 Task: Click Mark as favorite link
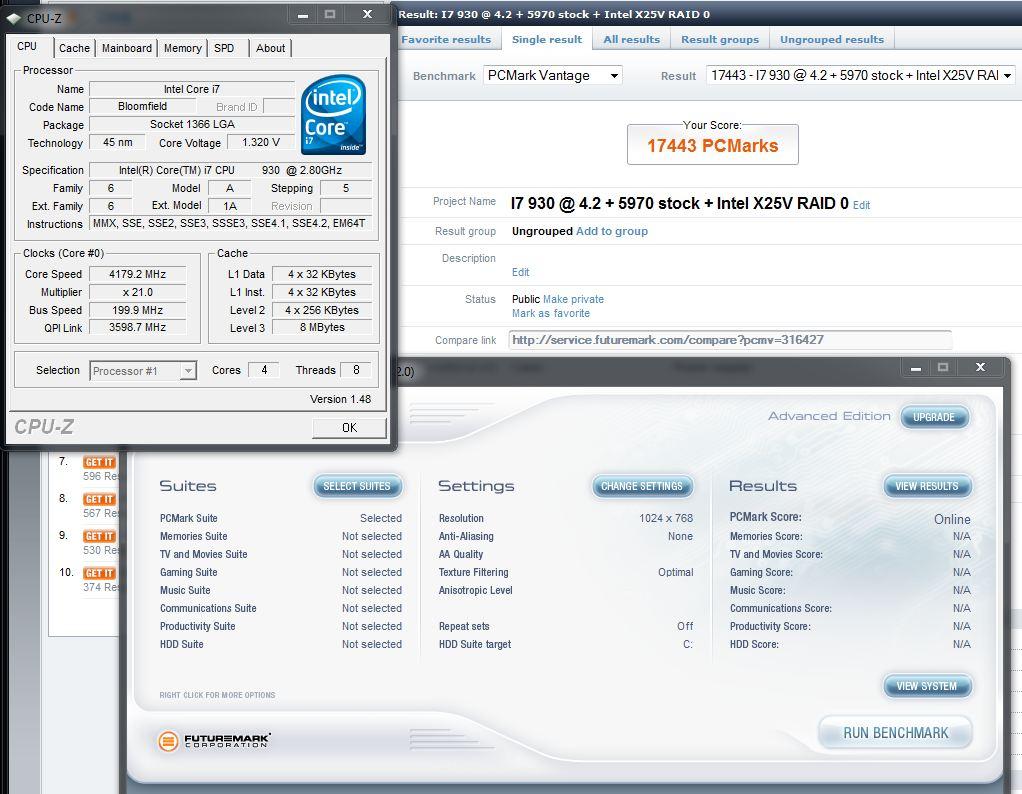[551, 314]
